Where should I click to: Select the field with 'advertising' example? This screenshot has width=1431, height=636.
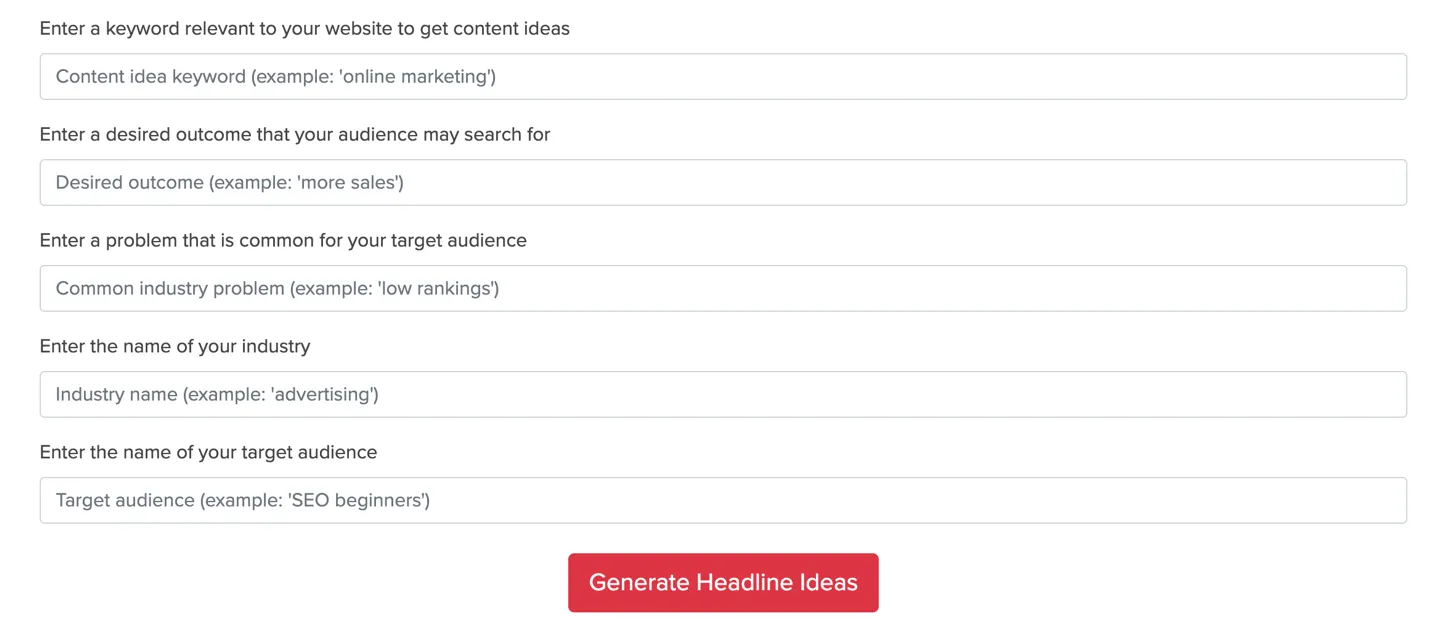(x=722, y=395)
